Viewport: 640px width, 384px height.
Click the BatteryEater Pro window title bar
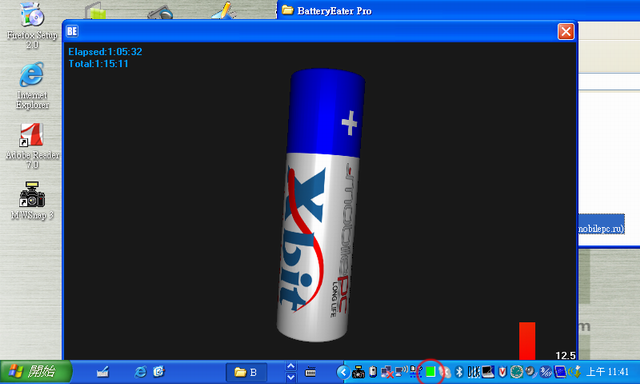click(458, 10)
